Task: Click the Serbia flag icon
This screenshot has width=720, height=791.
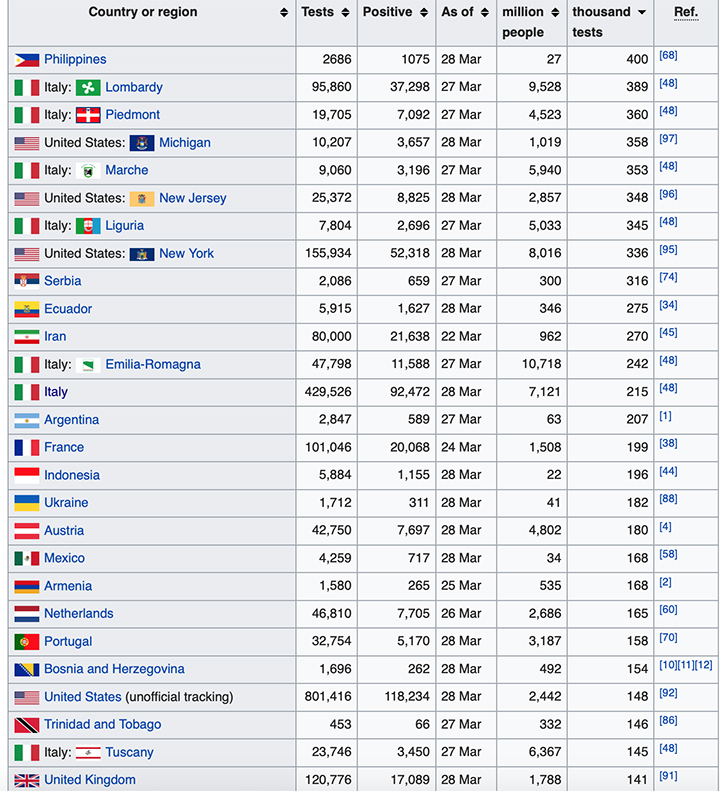Action: click(x=27, y=281)
